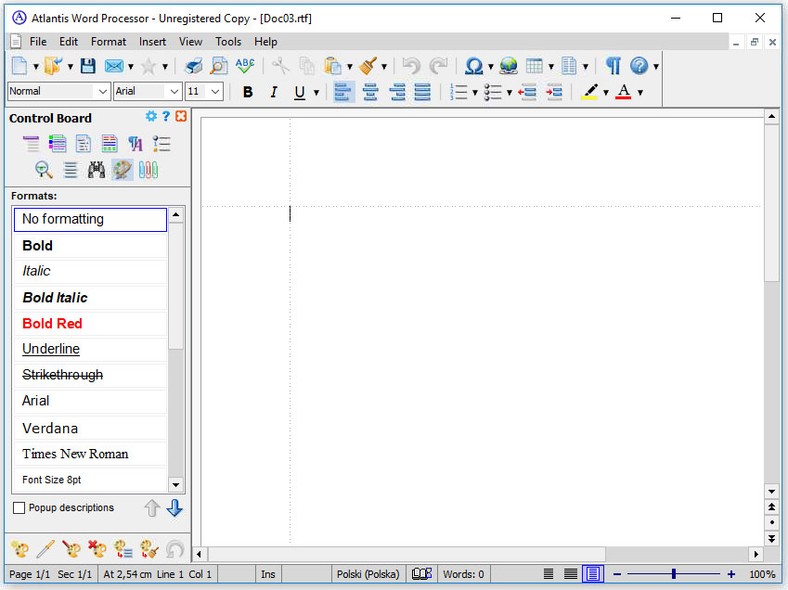Click the Save floppy disk icon
This screenshot has width=788, height=590.
pyautogui.click(x=88, y=66)
